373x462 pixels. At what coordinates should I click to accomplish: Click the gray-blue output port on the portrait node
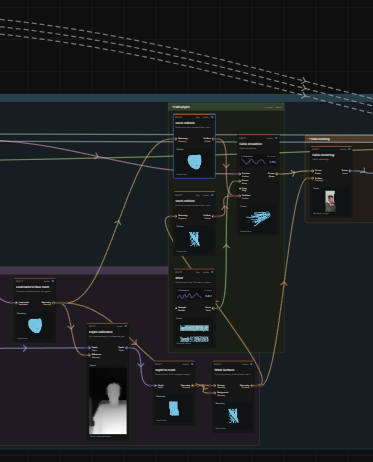coord(350,171)
